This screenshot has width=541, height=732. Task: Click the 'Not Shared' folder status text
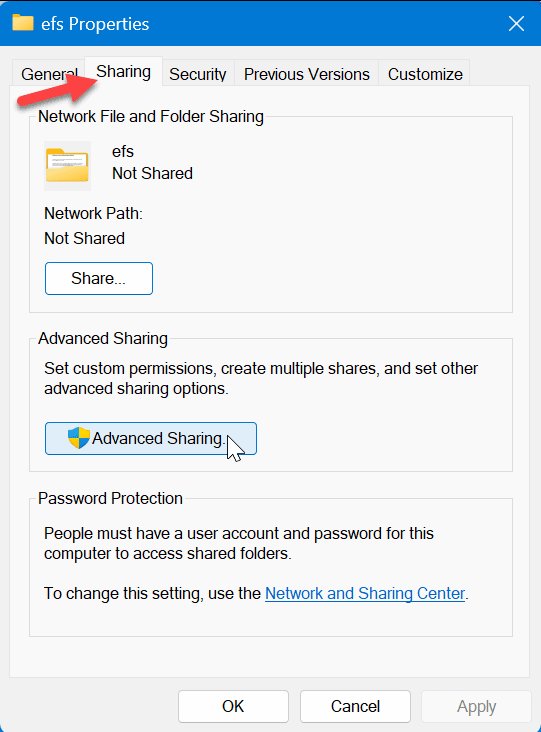point(152,173)
